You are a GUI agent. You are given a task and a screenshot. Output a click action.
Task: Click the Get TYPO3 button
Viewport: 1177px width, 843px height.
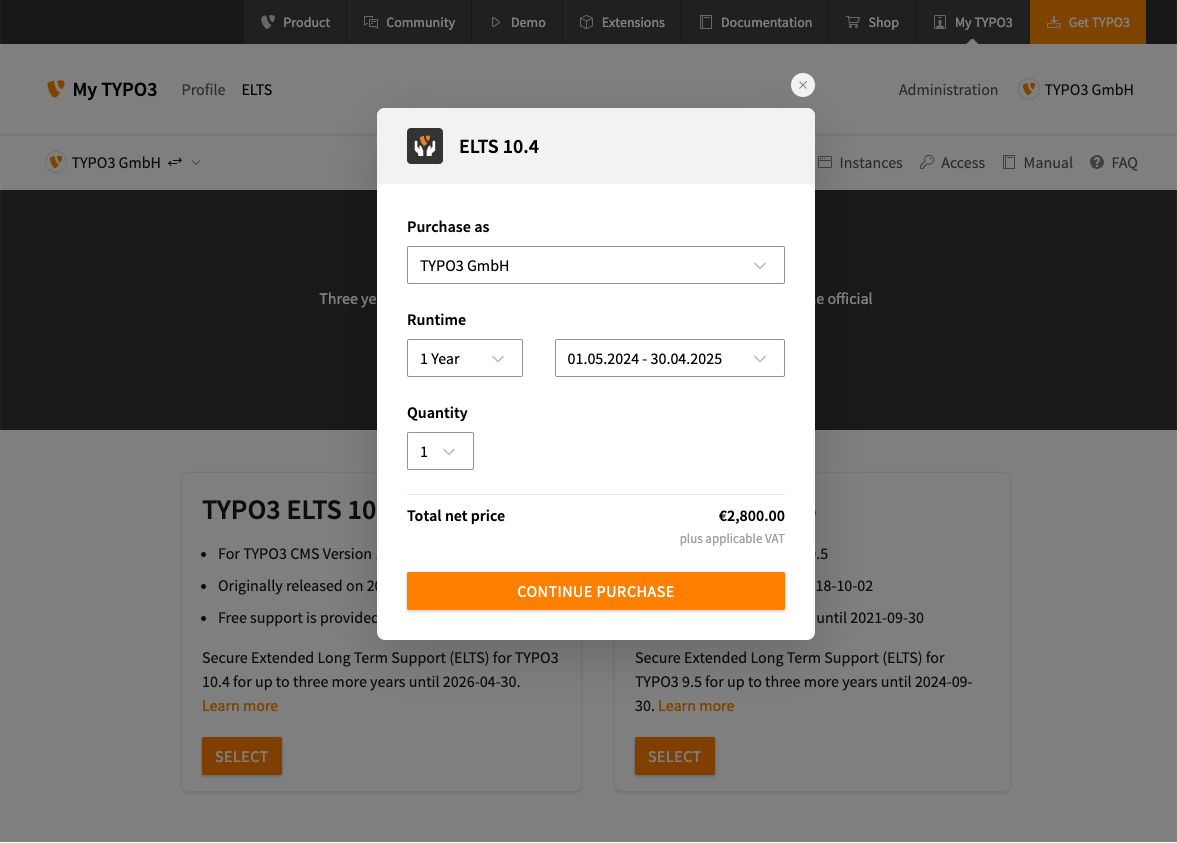point(1088,23)
